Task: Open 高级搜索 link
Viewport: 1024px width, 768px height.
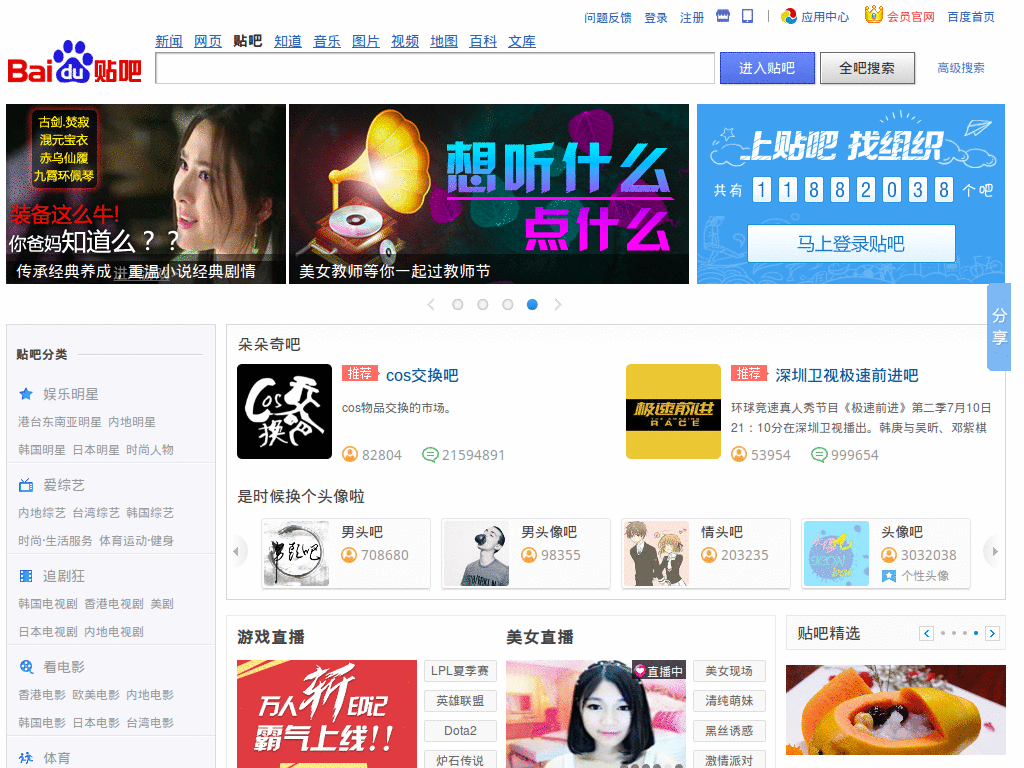Action: tap(961, 67)
